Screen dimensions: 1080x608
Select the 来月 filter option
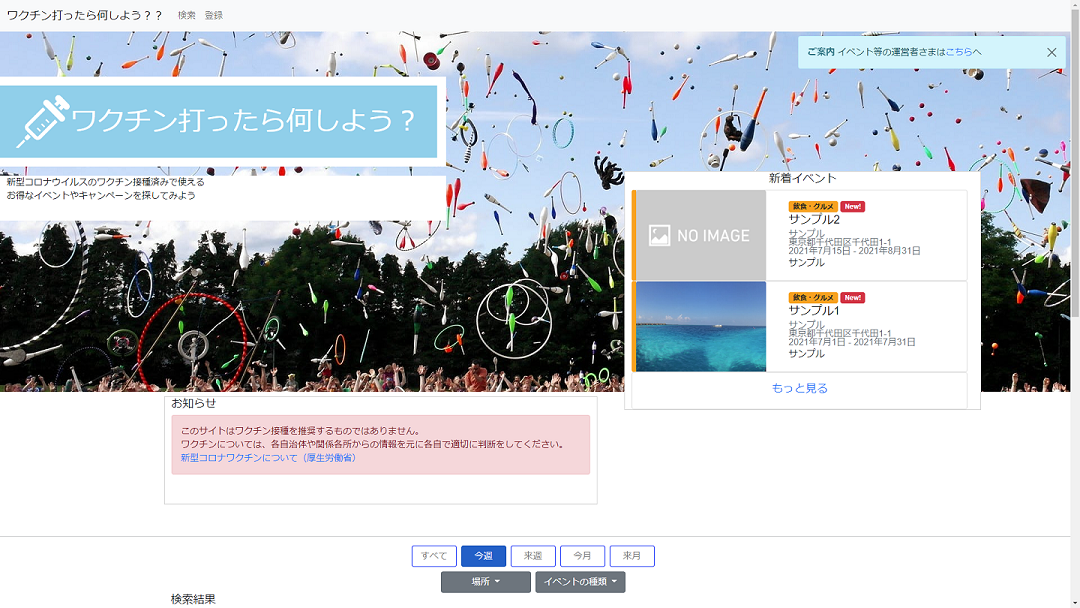(632, 556)
